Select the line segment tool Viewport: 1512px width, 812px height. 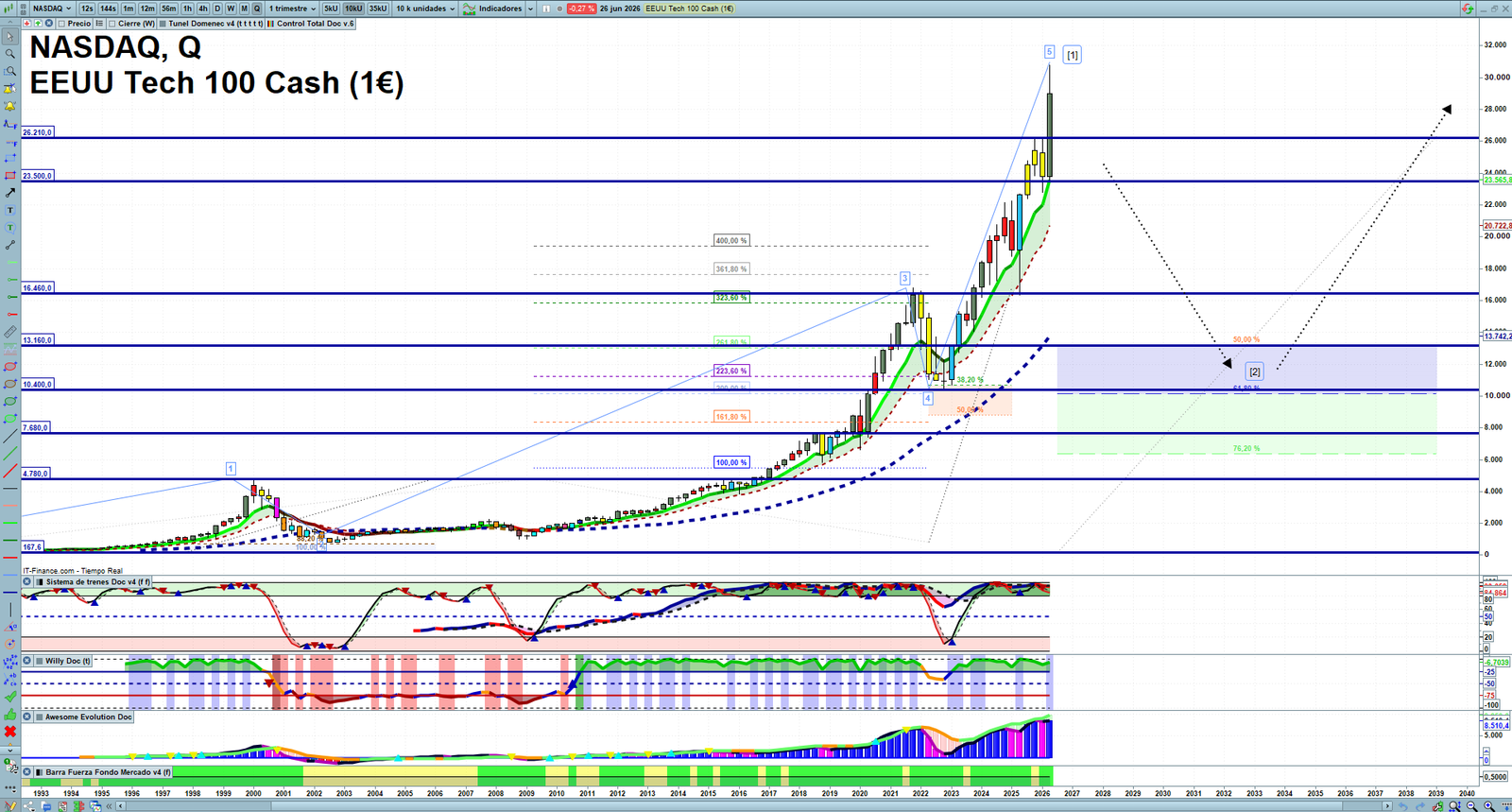pos(10,246)
